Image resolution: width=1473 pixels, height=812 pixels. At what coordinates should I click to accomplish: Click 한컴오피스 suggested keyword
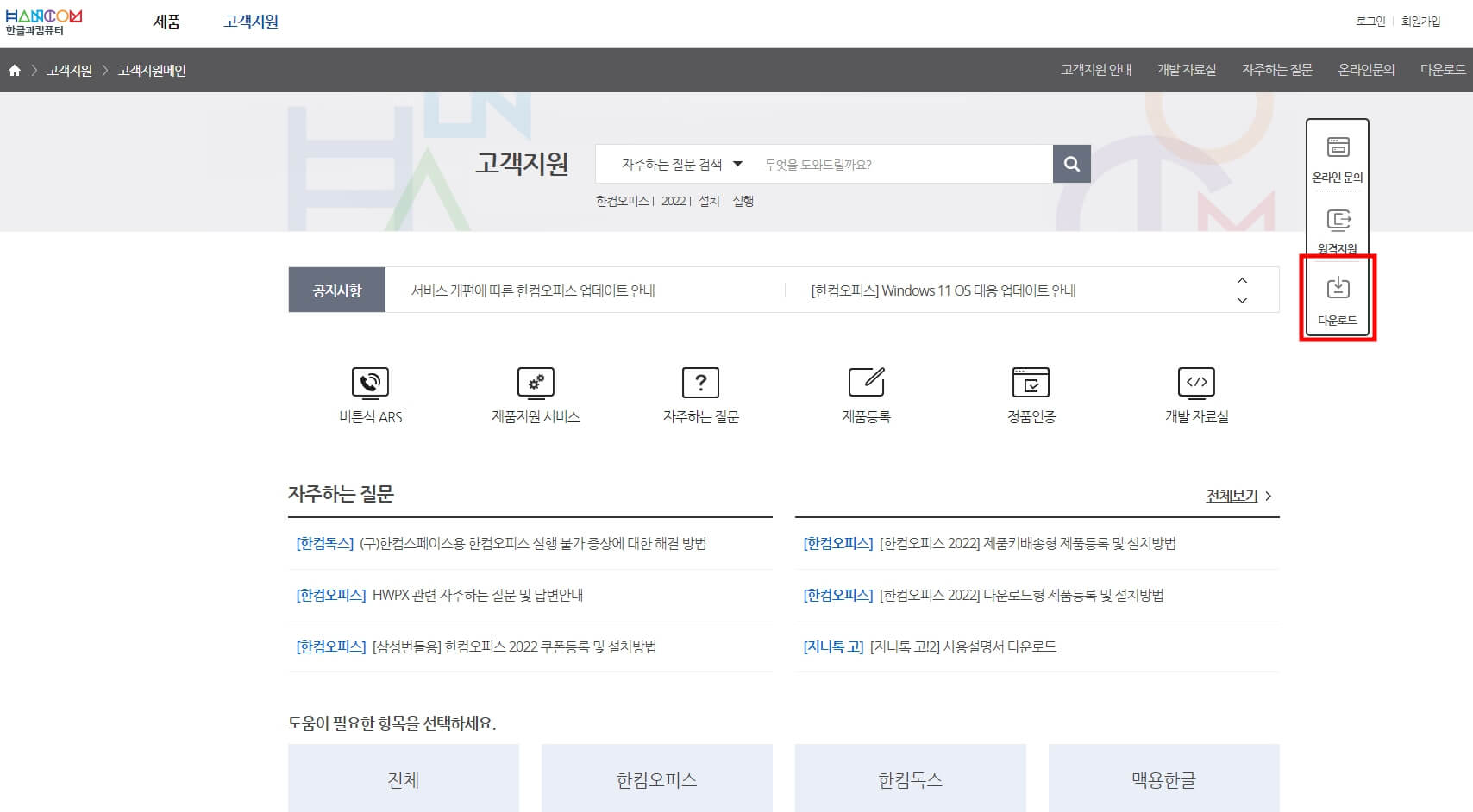coord(622,201)
